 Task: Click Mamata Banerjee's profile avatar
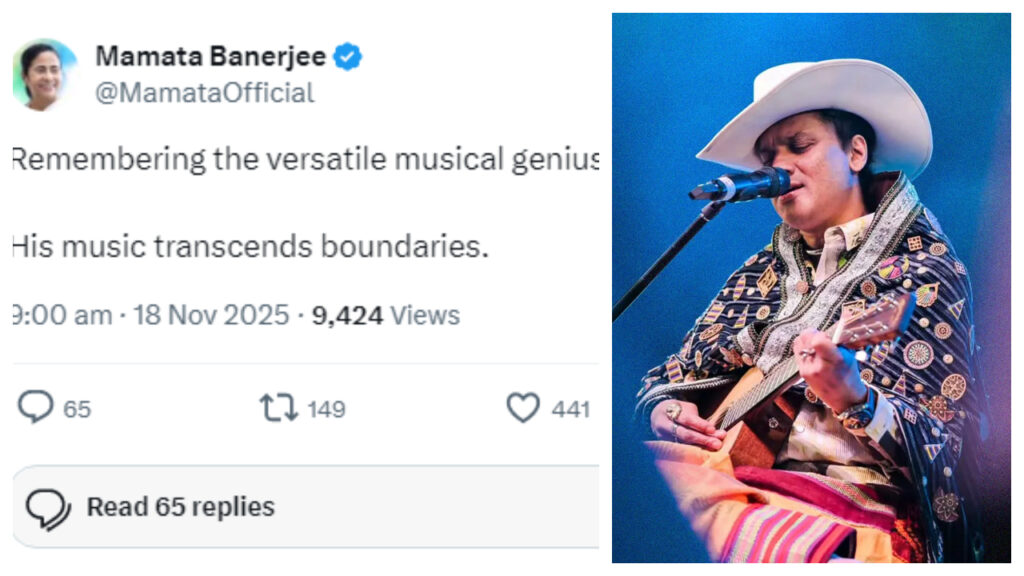pos(43,75)
